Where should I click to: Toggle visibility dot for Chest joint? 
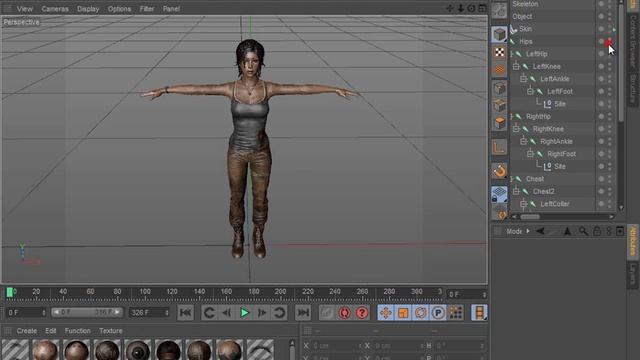click(x=601, y=179)
